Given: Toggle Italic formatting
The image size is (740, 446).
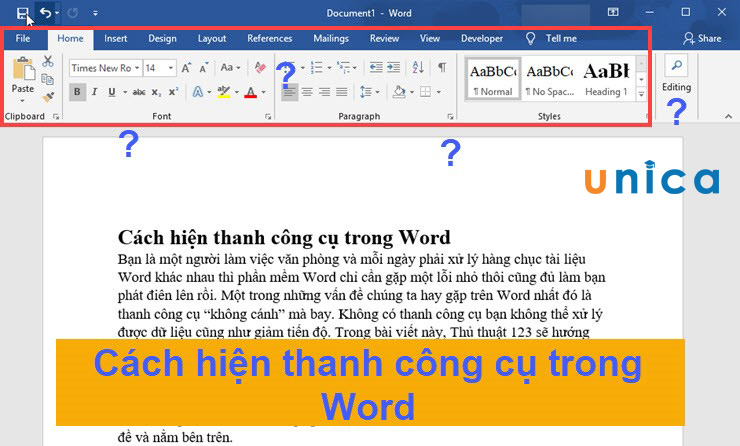Looking at the screenshot, I should 95,92.
